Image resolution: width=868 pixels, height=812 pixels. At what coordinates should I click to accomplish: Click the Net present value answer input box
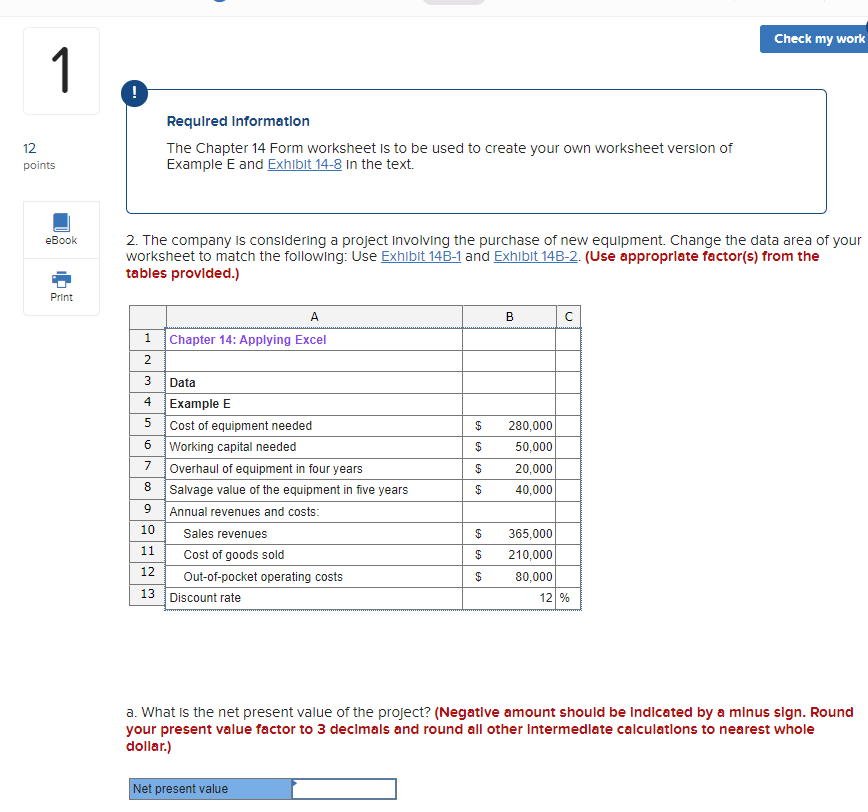coord(344,788)
